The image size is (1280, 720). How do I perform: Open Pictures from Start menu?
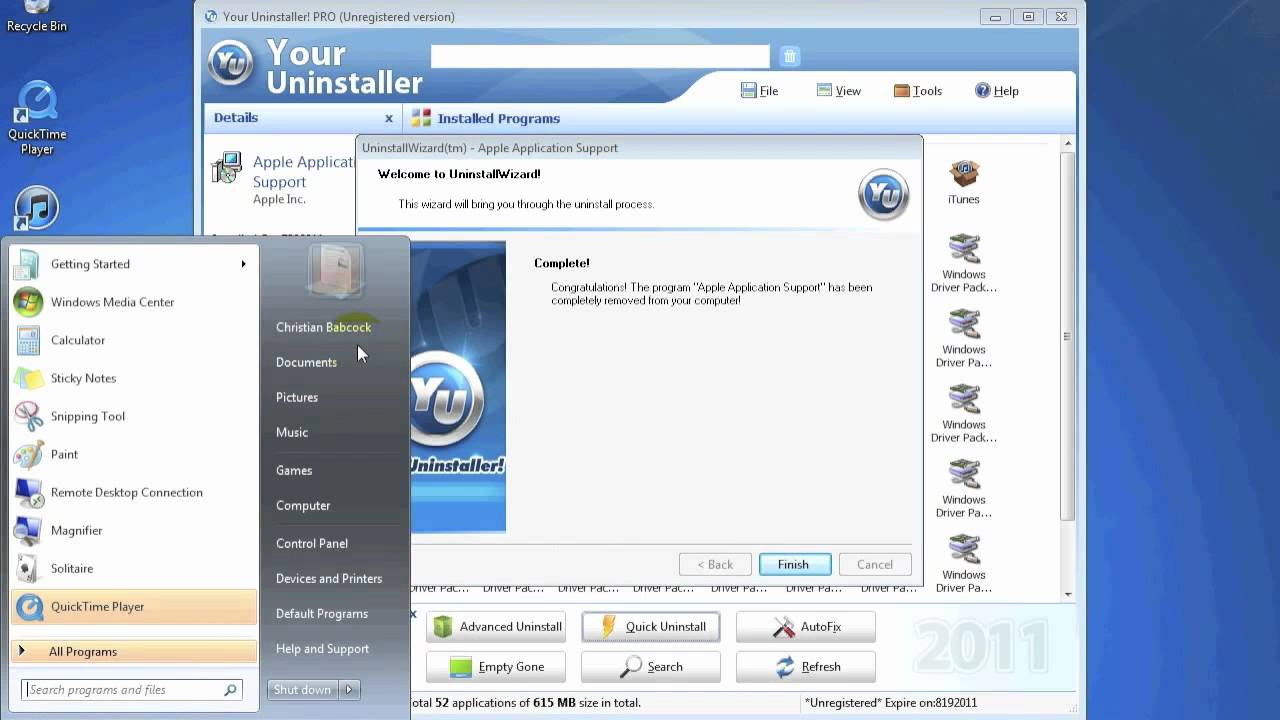tap(297, 397)
